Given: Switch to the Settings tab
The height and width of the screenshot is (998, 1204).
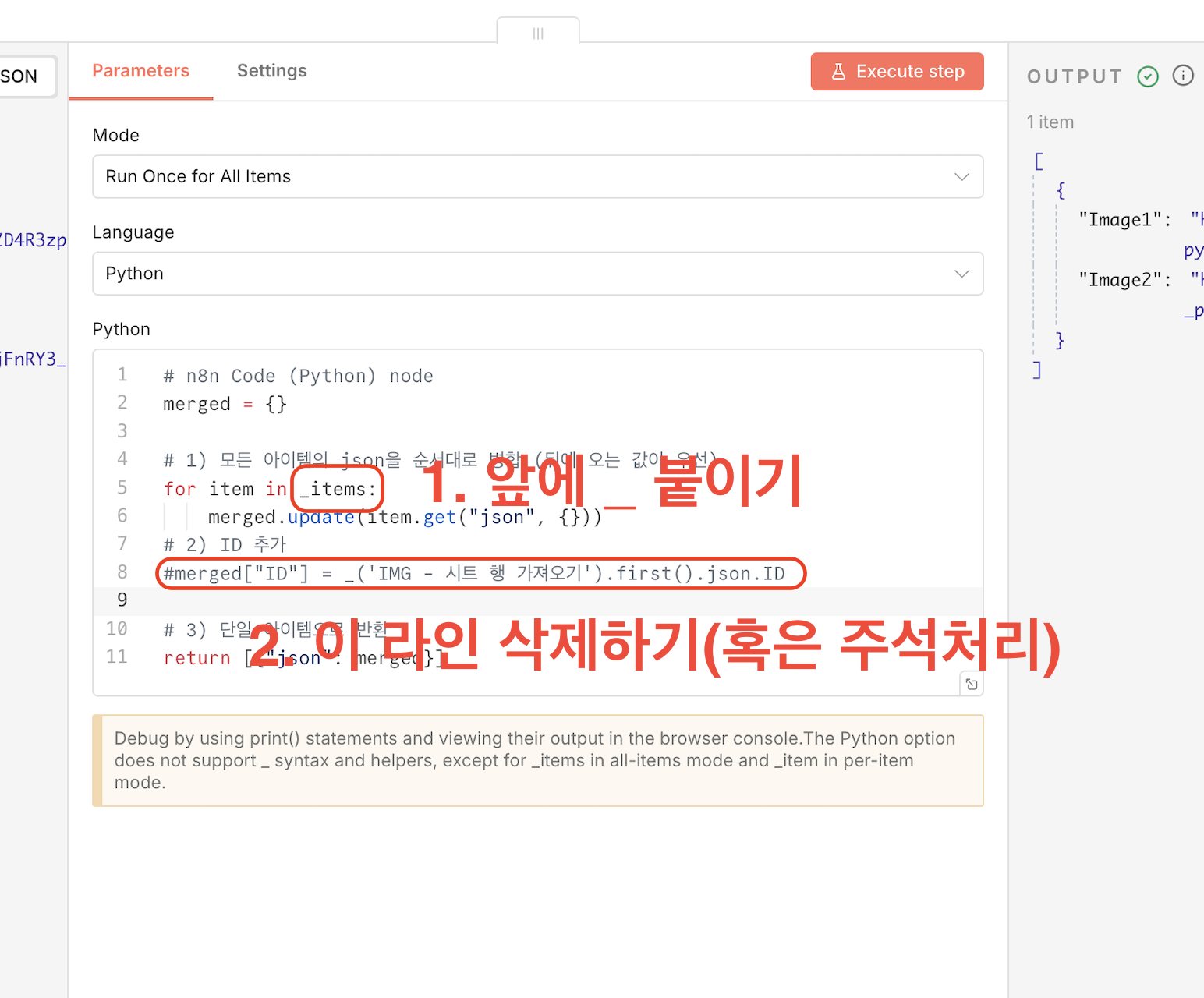Looking at the screenshot, I should 272,71.
